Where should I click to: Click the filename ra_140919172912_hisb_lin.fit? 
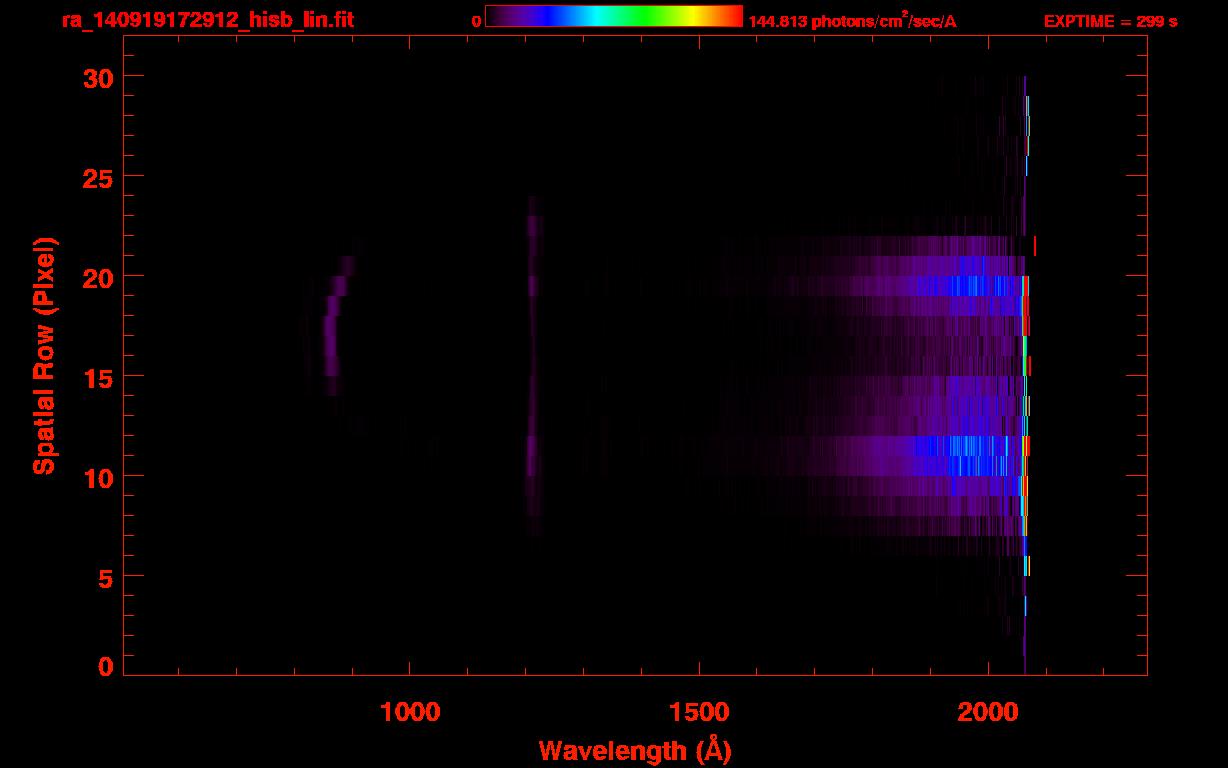[207, 20]
